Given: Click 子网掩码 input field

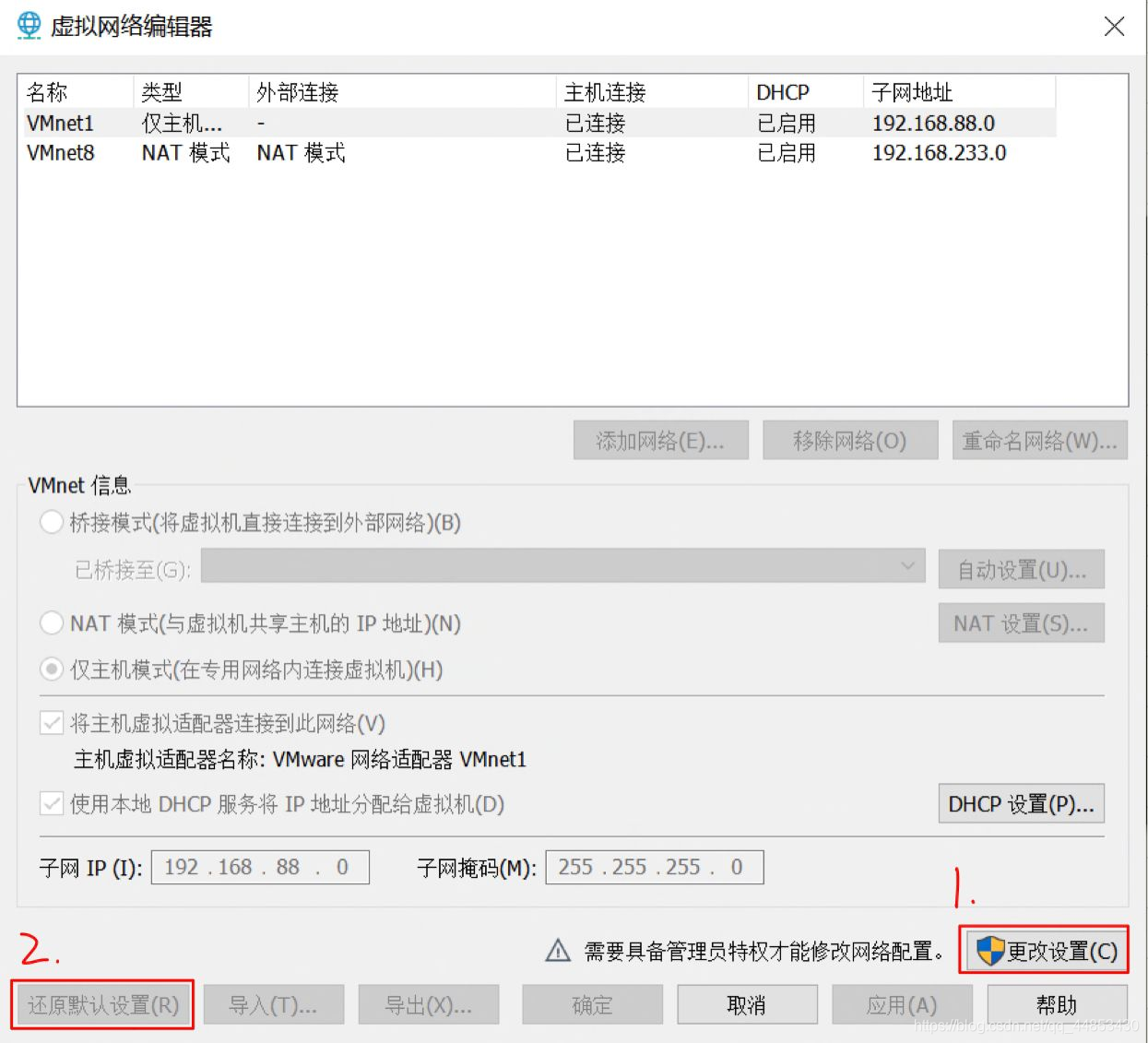Looking at the screenshot, I should (655, 867).
